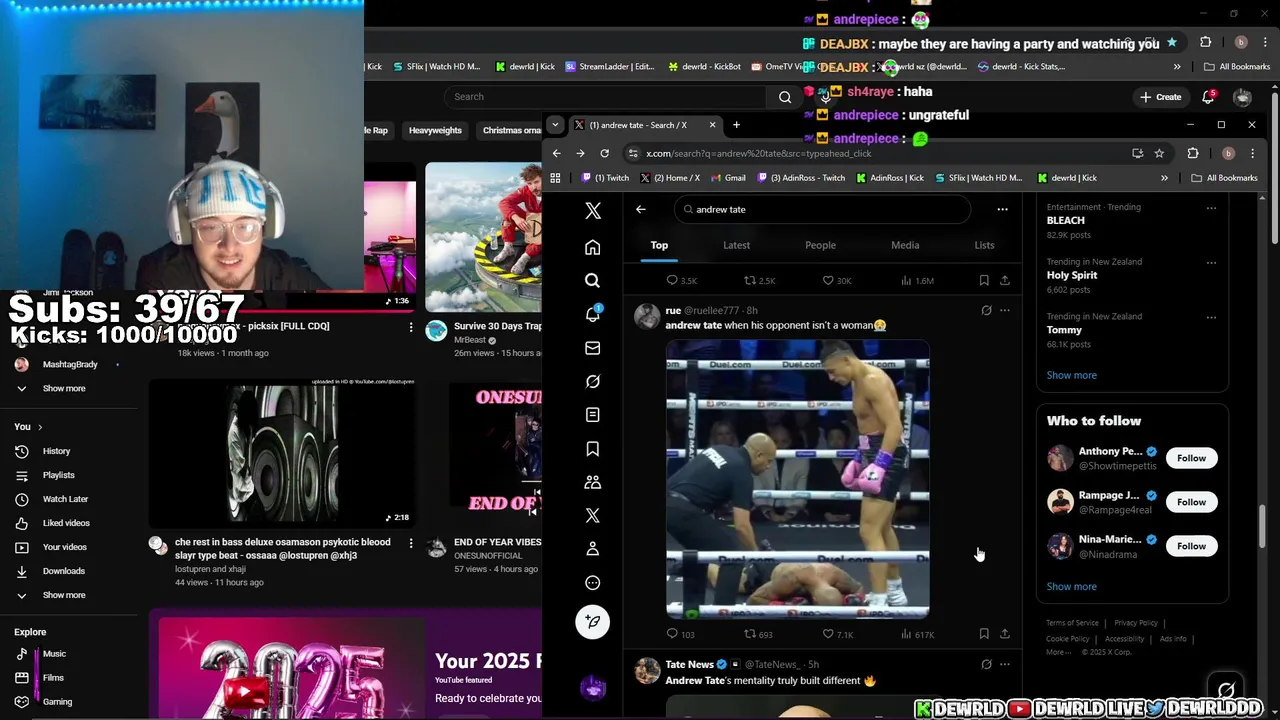Open Explore search icon in X sidebar
1280x720 pixels.
(x=593, y=281)
